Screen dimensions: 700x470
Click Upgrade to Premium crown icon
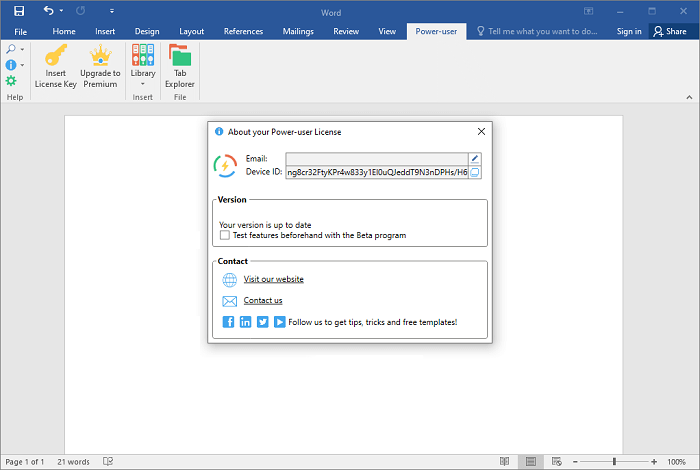click(100, 66)
